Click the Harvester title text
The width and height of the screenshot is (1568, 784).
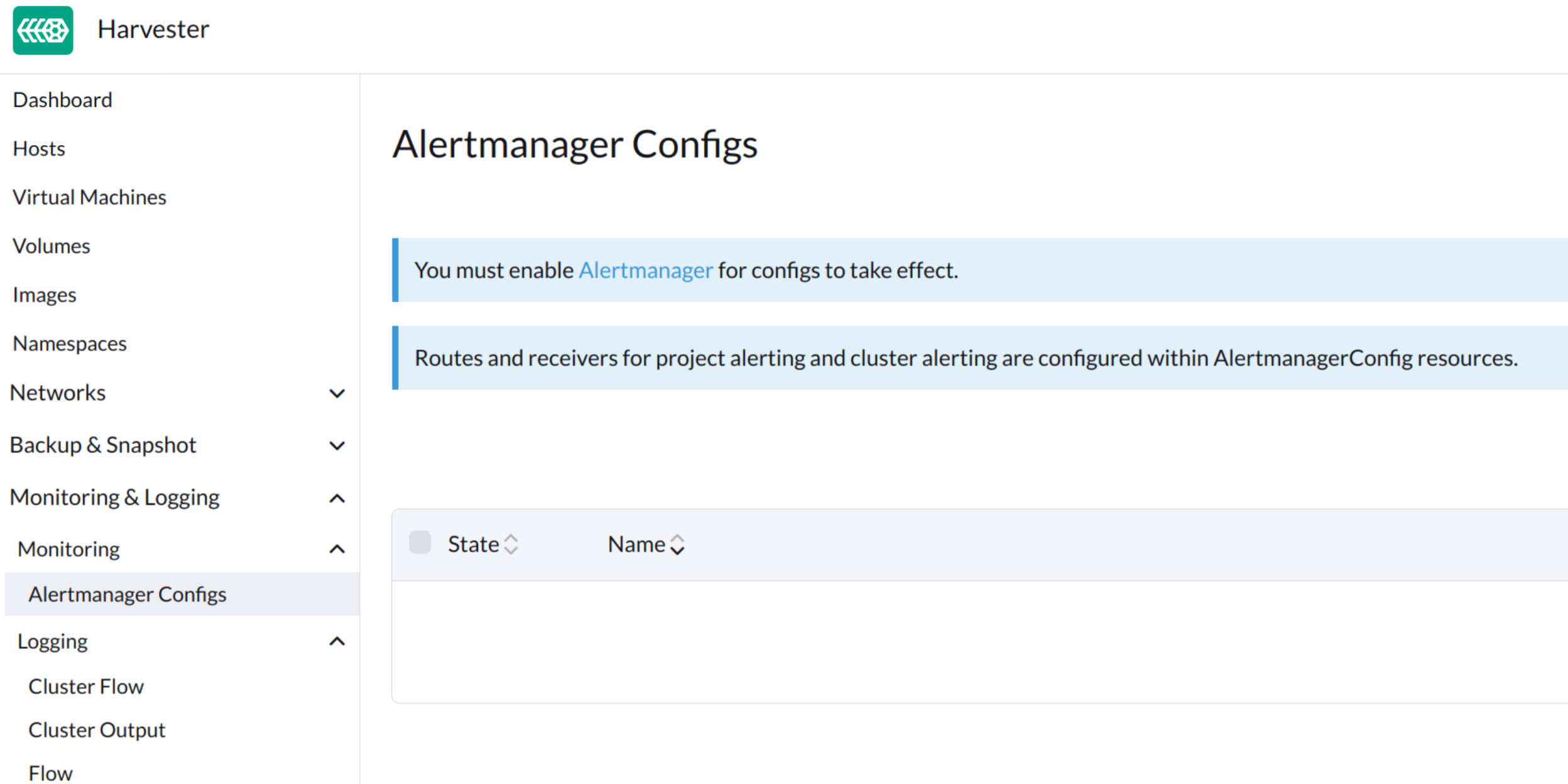tap(153, 30)
